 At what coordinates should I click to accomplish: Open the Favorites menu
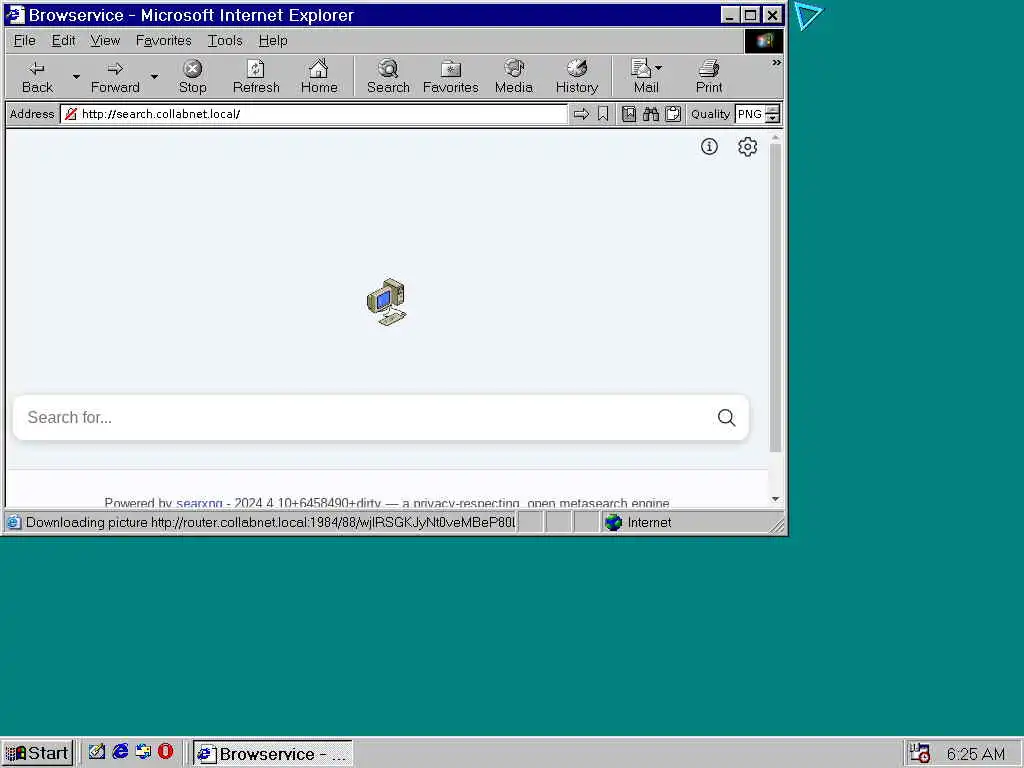point(163,40)
